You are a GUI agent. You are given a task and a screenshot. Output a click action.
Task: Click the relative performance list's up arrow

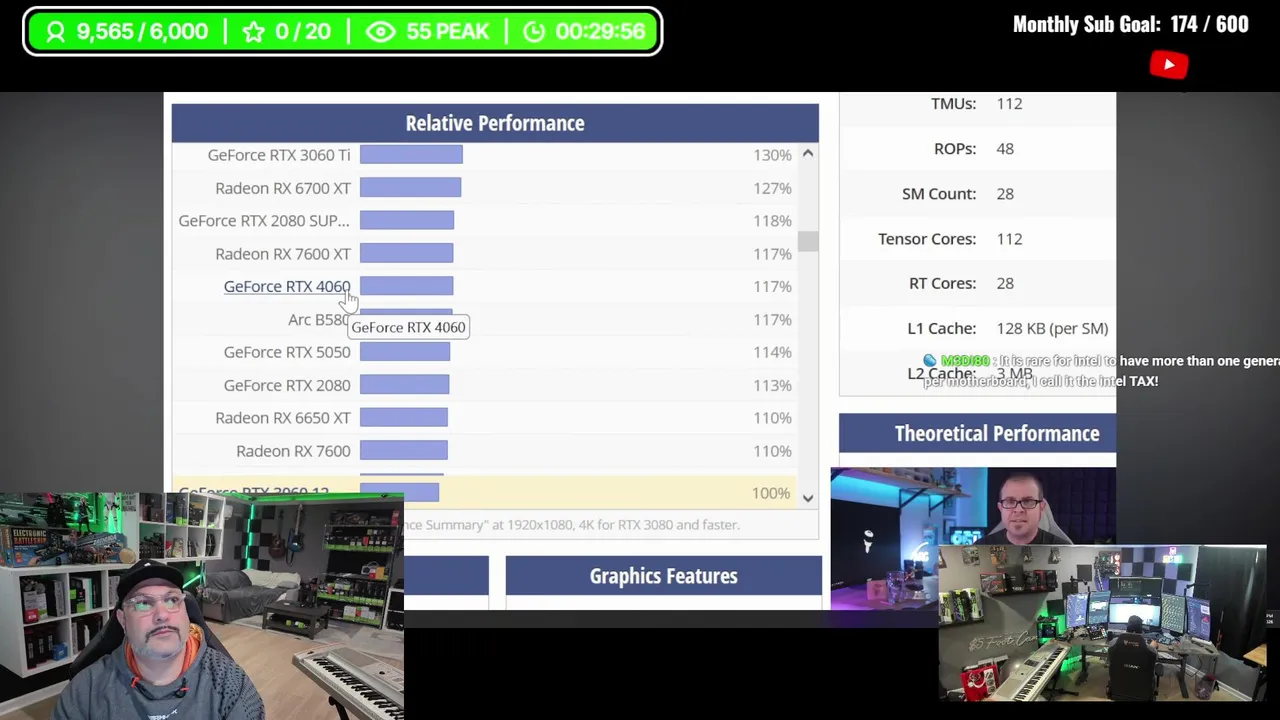point(807,154)
